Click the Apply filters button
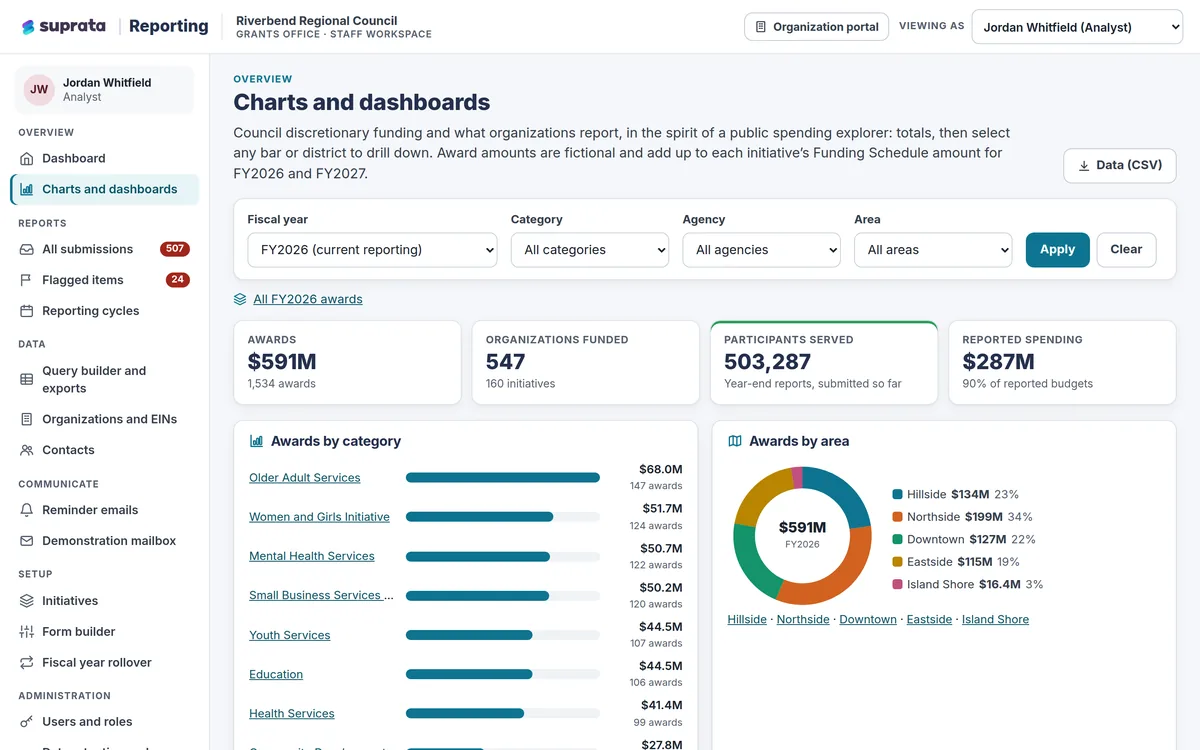Screen dimensions: 1200x750 coord(1057,250)
